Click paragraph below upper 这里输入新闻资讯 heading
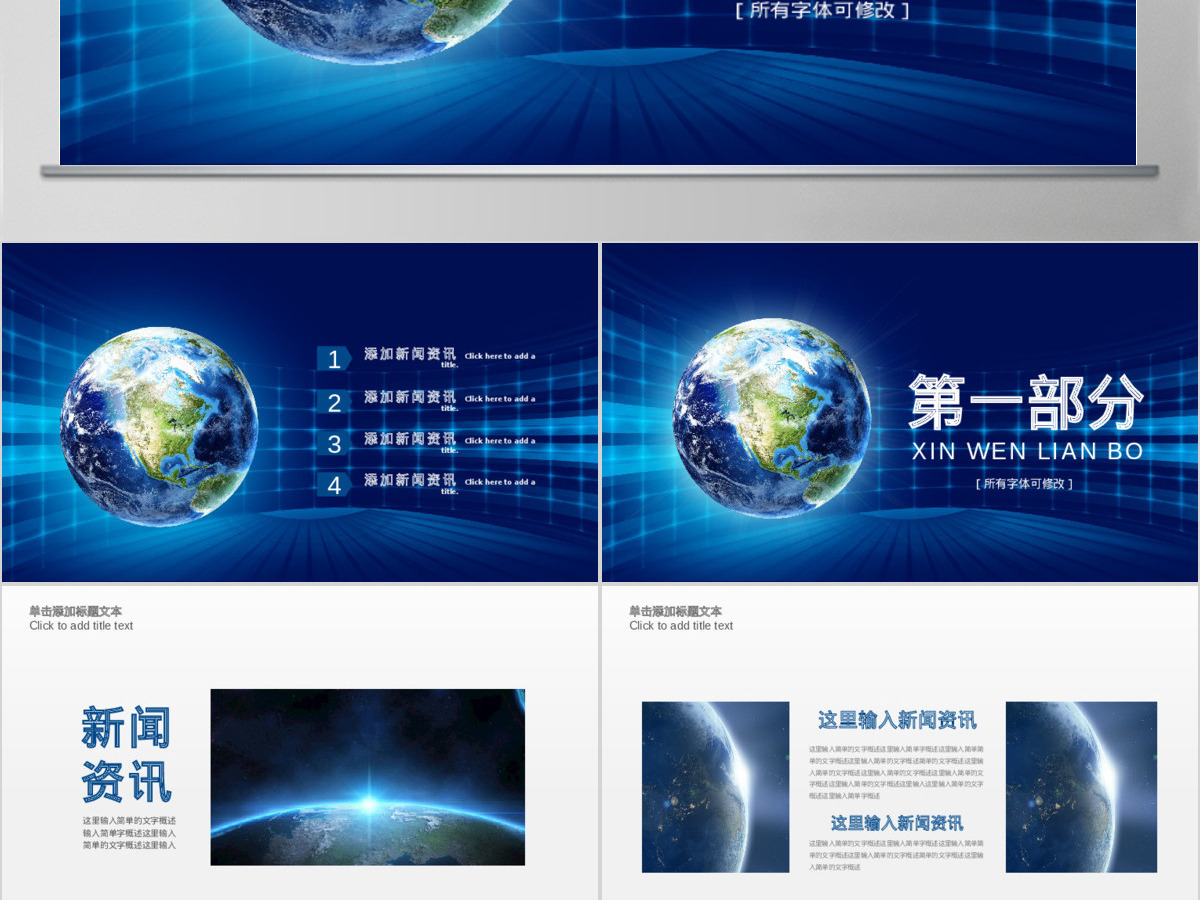The height and width of the screenshot is (900, 1200). coord(896,772)
